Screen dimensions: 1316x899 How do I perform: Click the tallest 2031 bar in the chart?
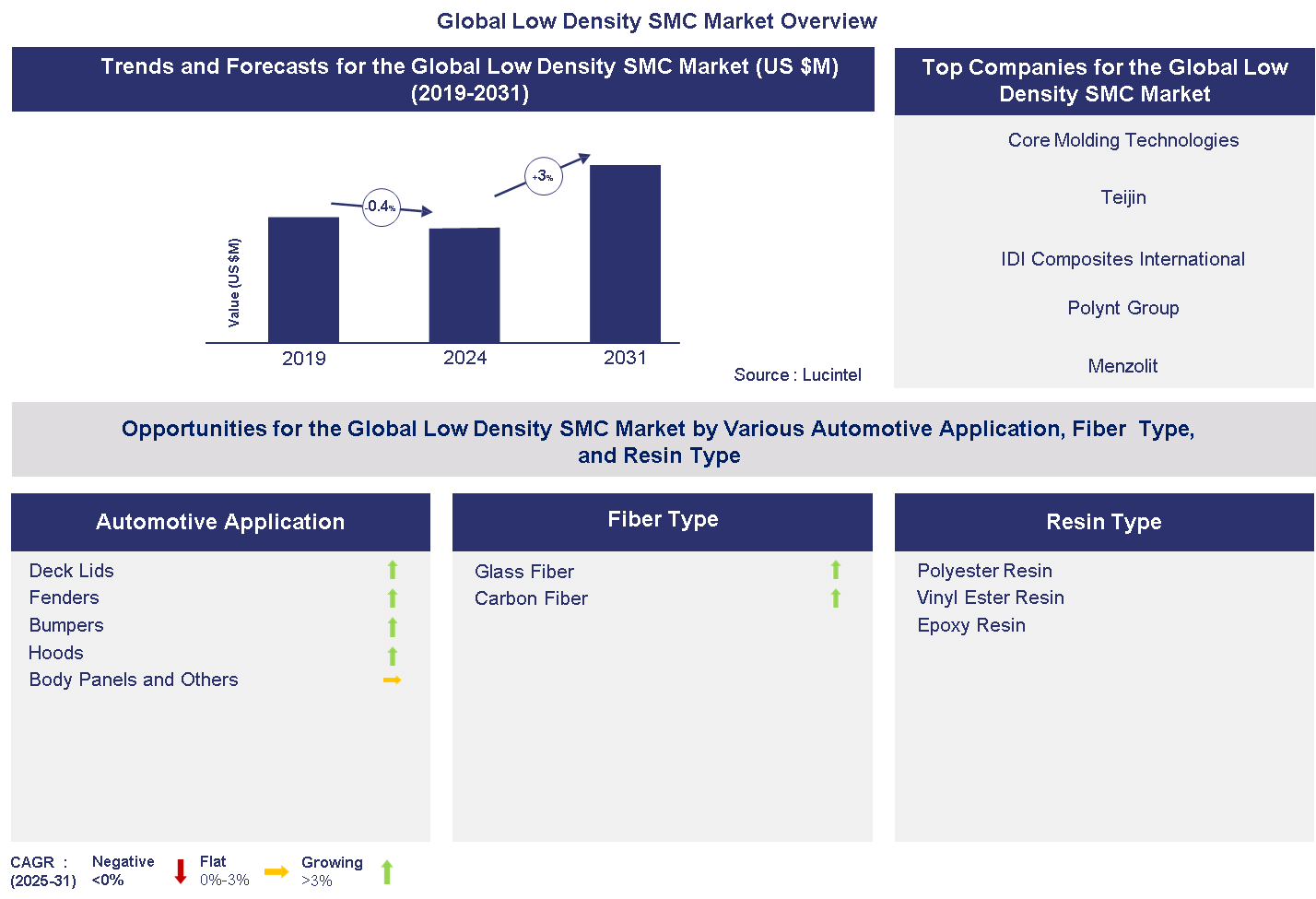(x=625, y=254)
